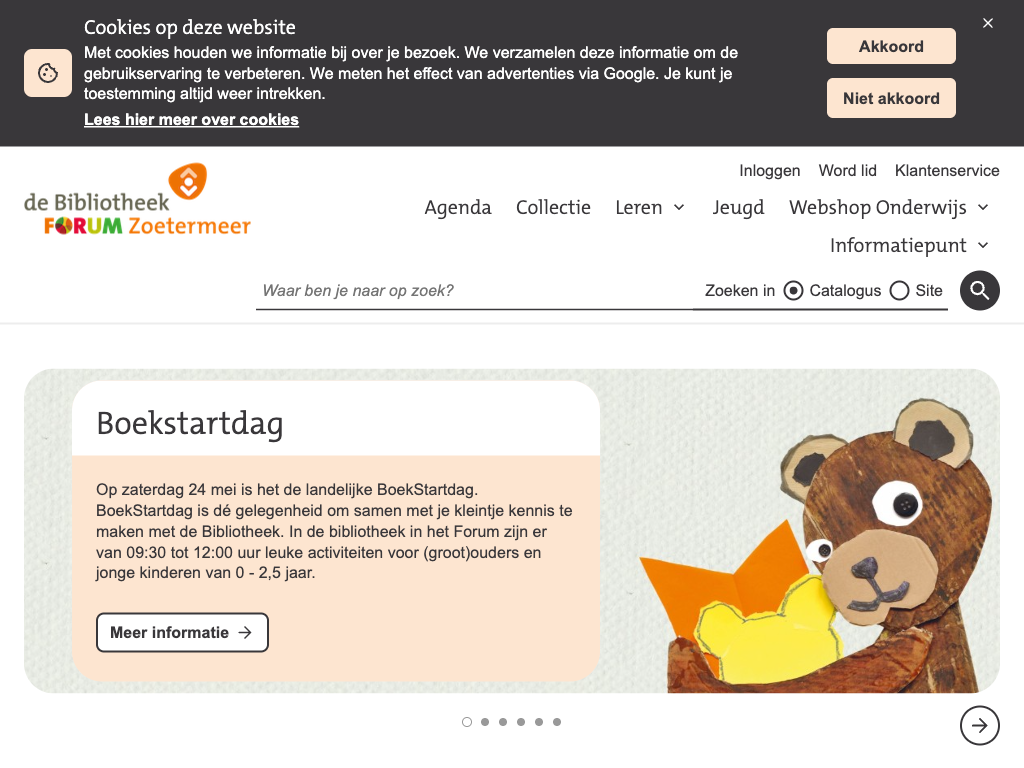Click the Akkoord button
The height and width of the screenshot is (768, 1024).
pos(891,46)
